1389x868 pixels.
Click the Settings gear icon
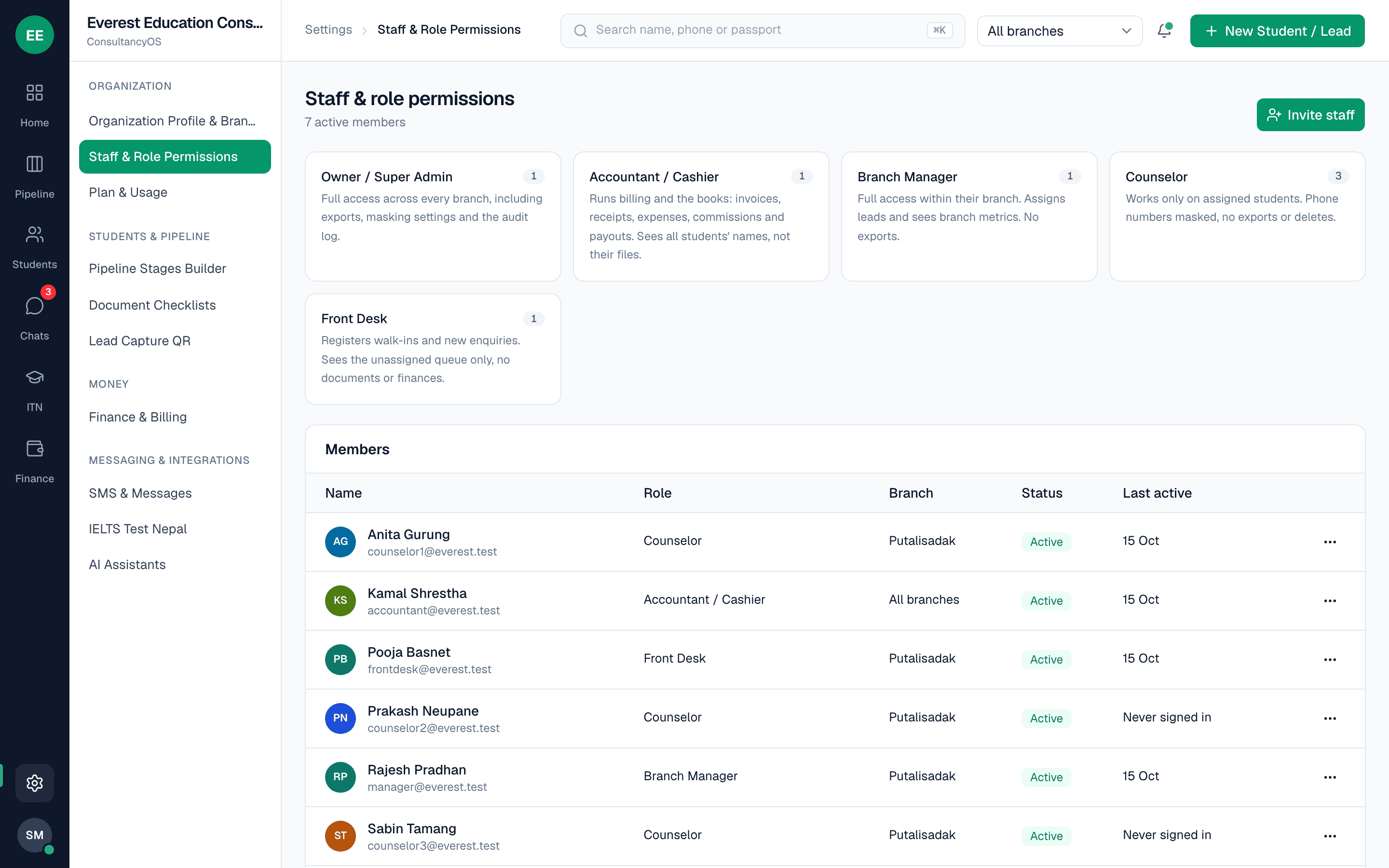click(34, 783)
